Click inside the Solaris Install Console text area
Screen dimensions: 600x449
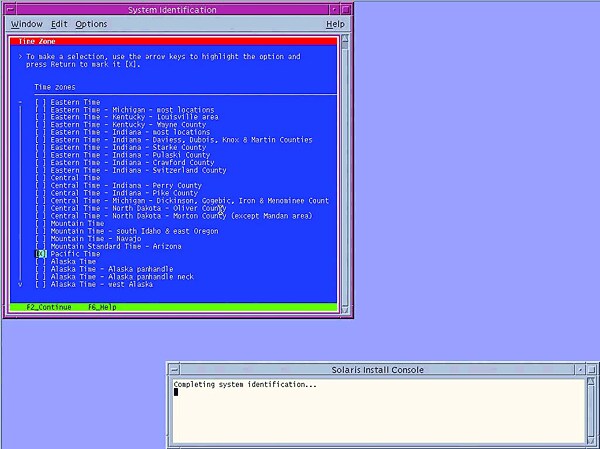[x=370, y=415]
